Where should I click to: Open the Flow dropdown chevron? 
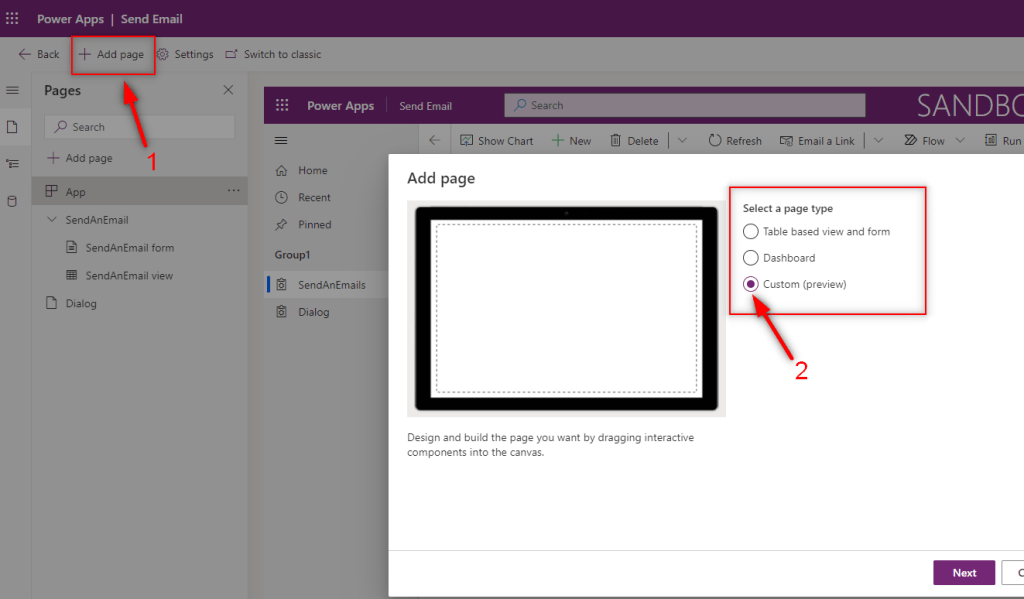pos(960,141)
